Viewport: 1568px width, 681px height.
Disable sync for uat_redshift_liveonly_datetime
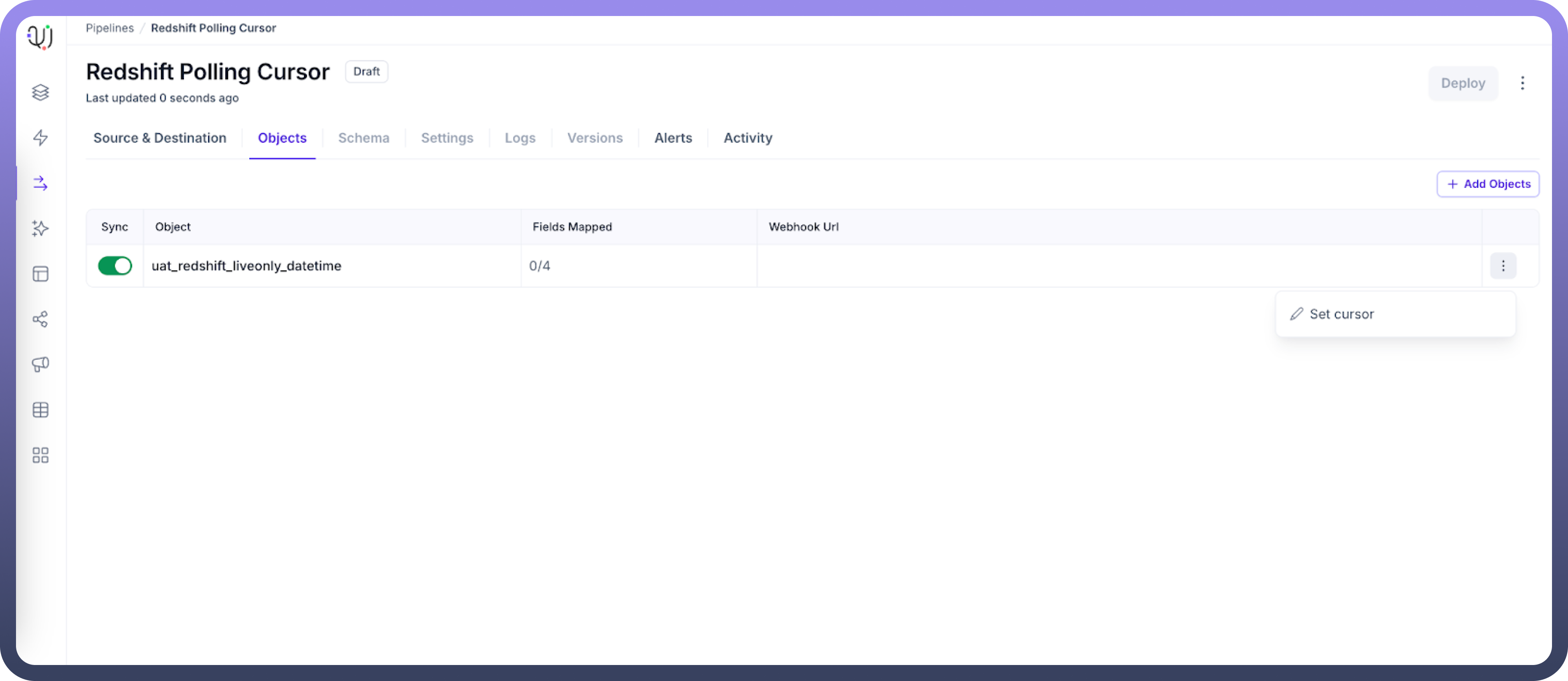coord(114,266)
